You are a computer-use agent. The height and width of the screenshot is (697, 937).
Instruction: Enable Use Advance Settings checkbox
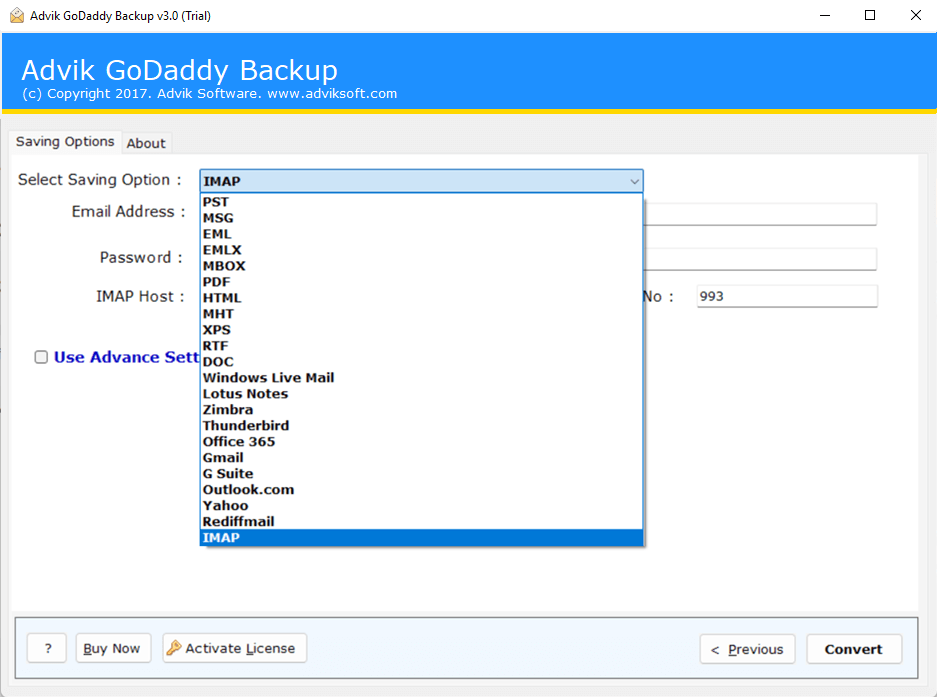pos(41,357)
